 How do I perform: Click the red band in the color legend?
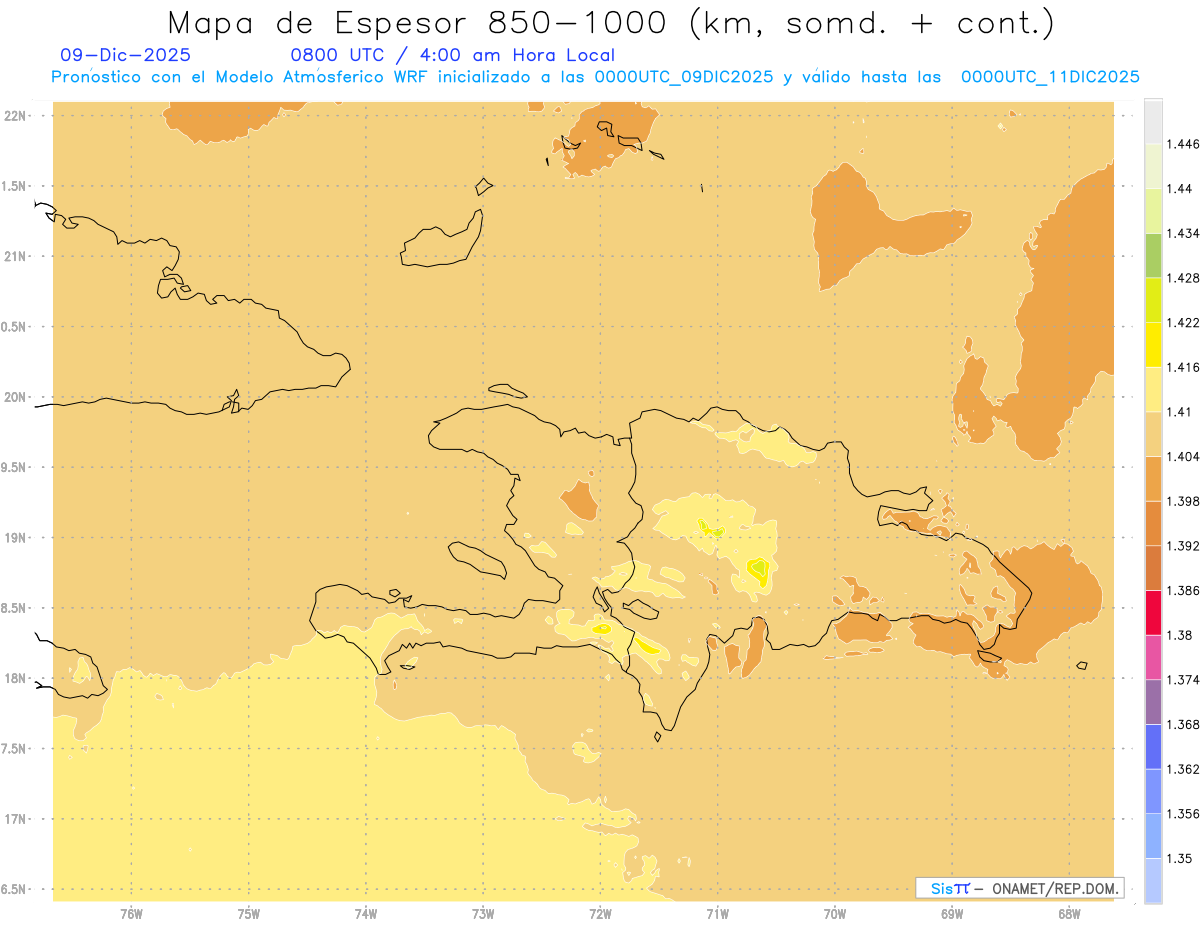(1153, 612)
